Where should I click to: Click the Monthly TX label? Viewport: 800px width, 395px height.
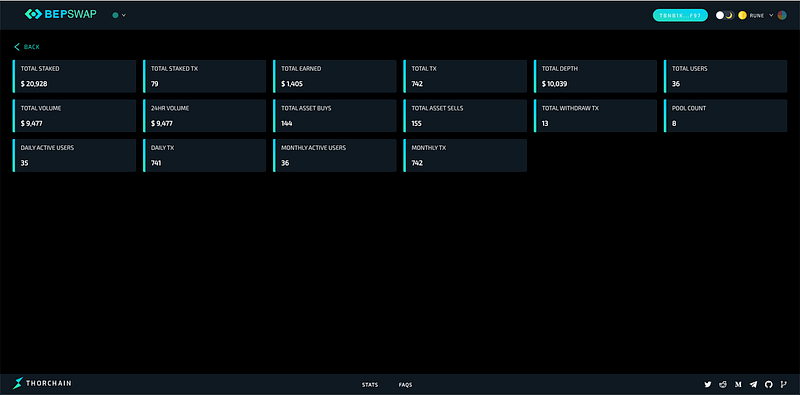[x=429, y=147]
